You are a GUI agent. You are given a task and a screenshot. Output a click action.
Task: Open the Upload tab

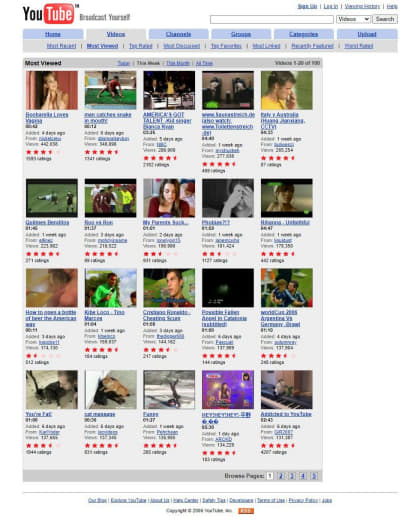[x=367, y=34]
